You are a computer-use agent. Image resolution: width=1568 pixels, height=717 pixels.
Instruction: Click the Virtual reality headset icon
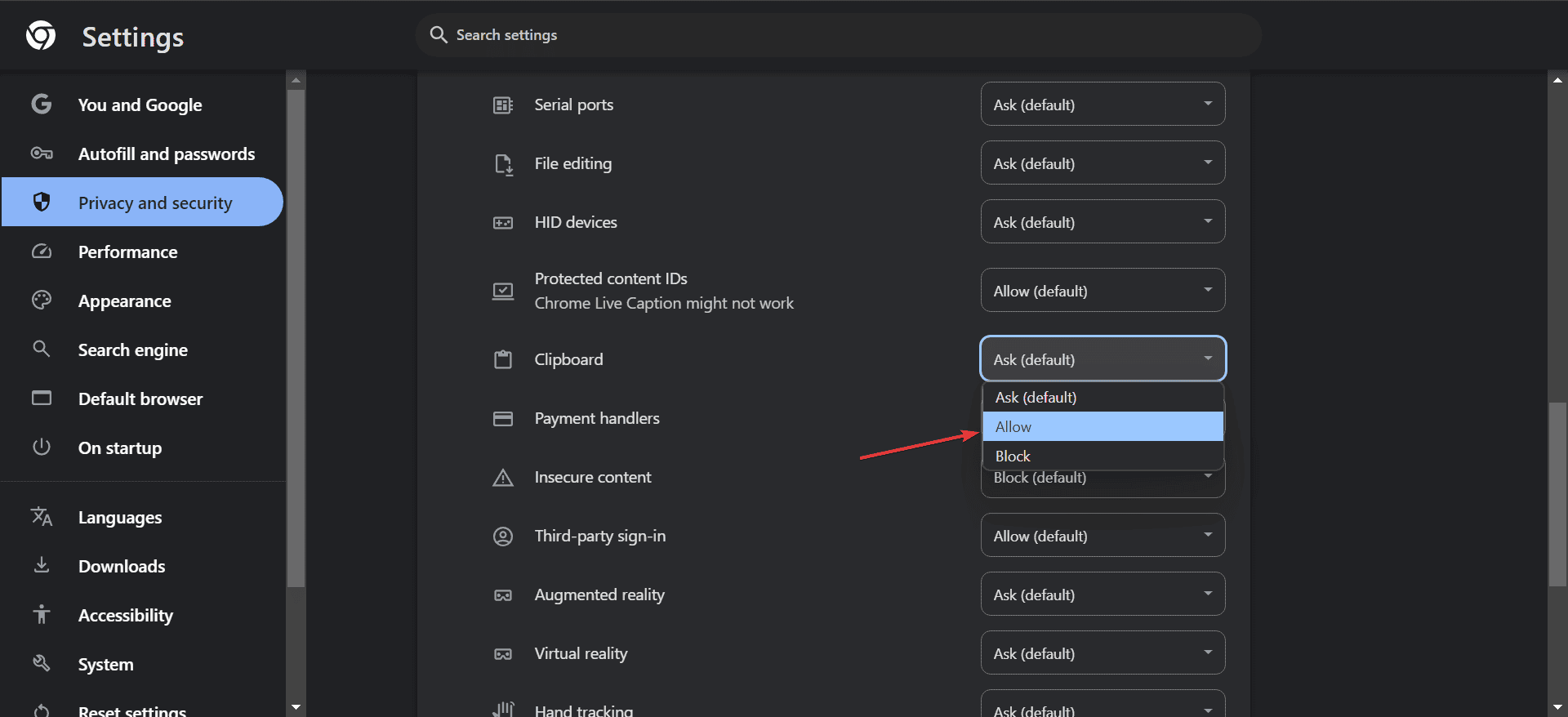(x=503, y=654)
